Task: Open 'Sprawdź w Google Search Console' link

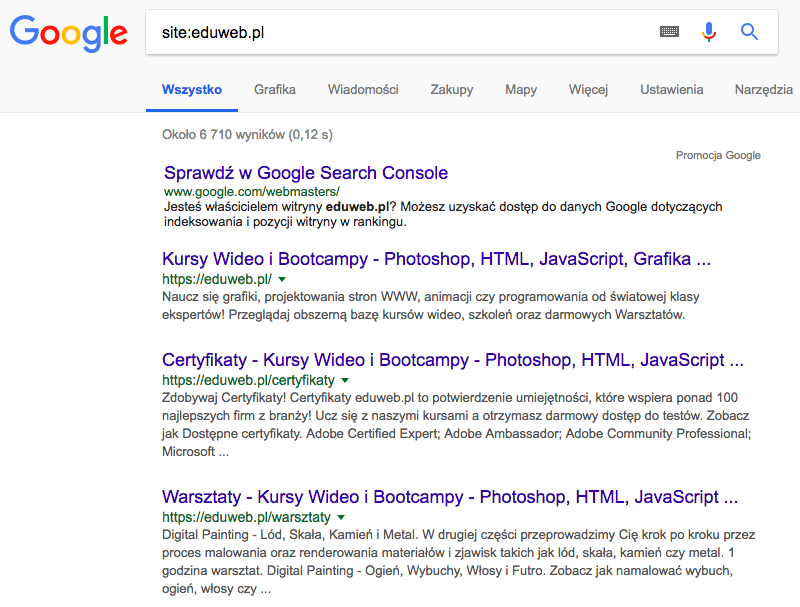Action: pyautogui.click(x=306, y=173)
